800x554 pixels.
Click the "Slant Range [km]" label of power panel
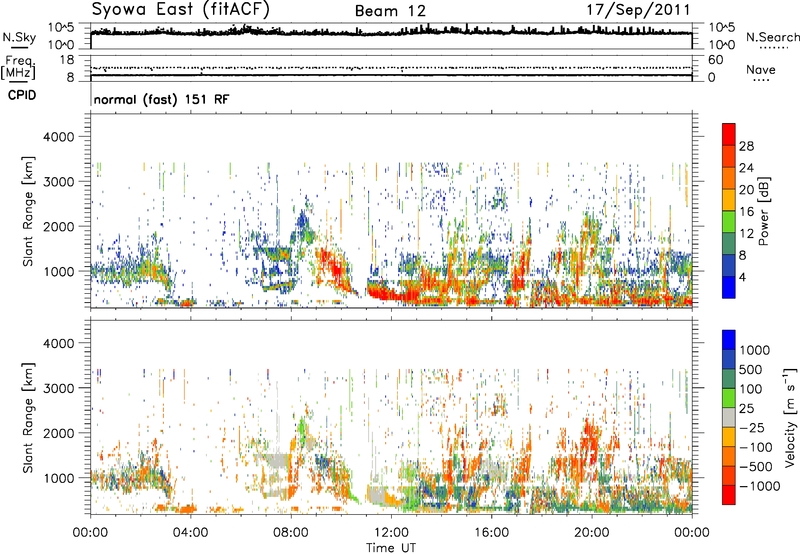coord(28,211)
